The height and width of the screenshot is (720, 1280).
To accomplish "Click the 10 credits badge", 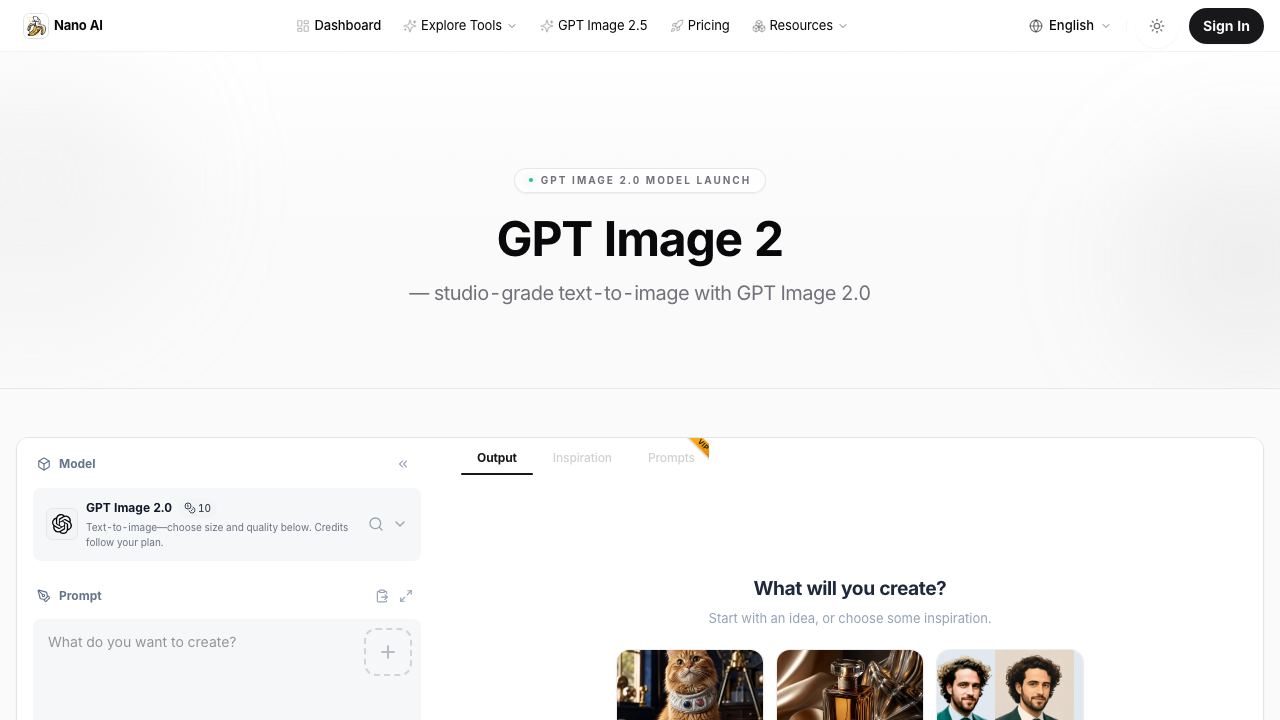I will [198, 508].
